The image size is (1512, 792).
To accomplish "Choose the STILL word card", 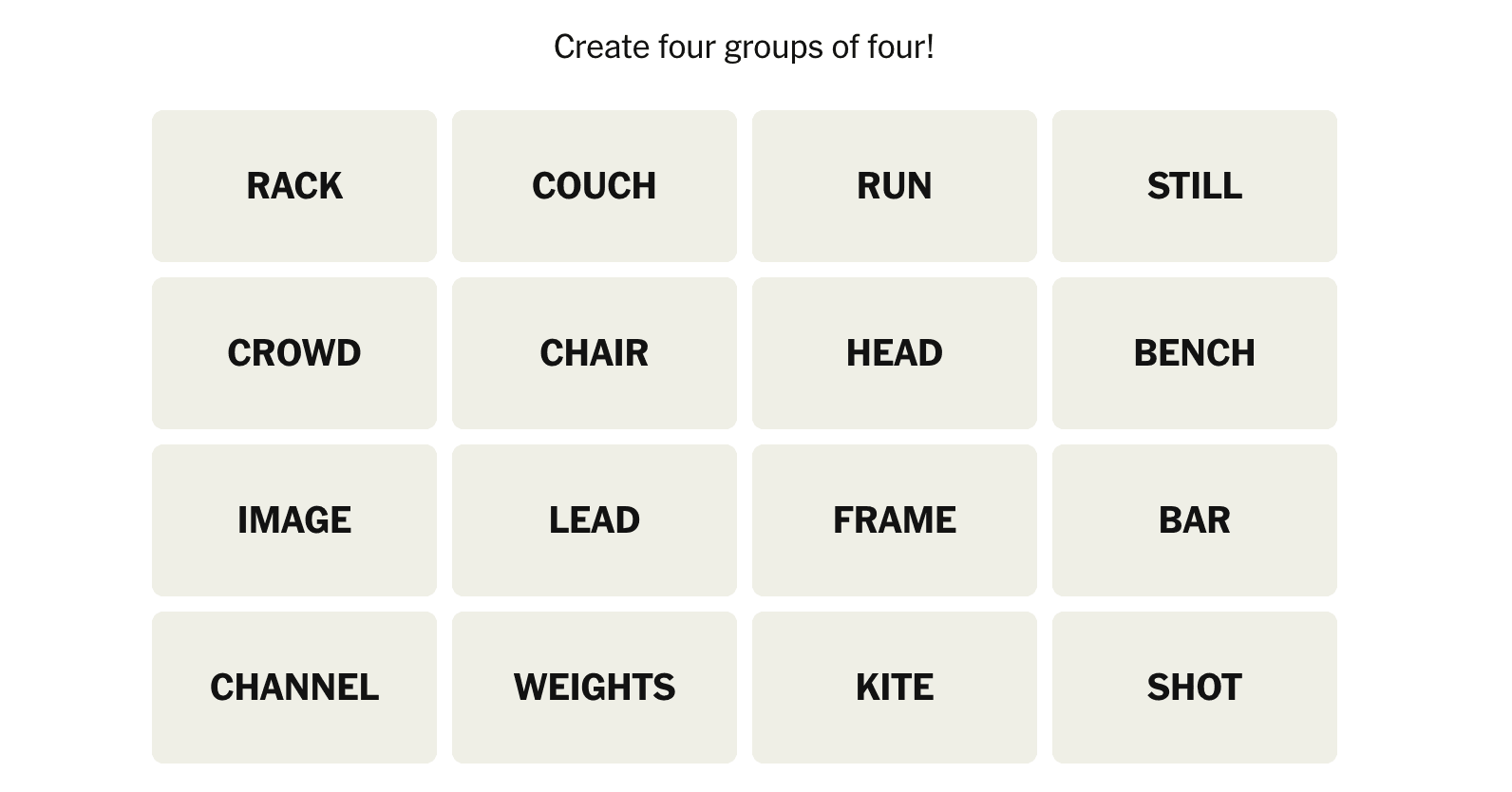I will 1195,186.
